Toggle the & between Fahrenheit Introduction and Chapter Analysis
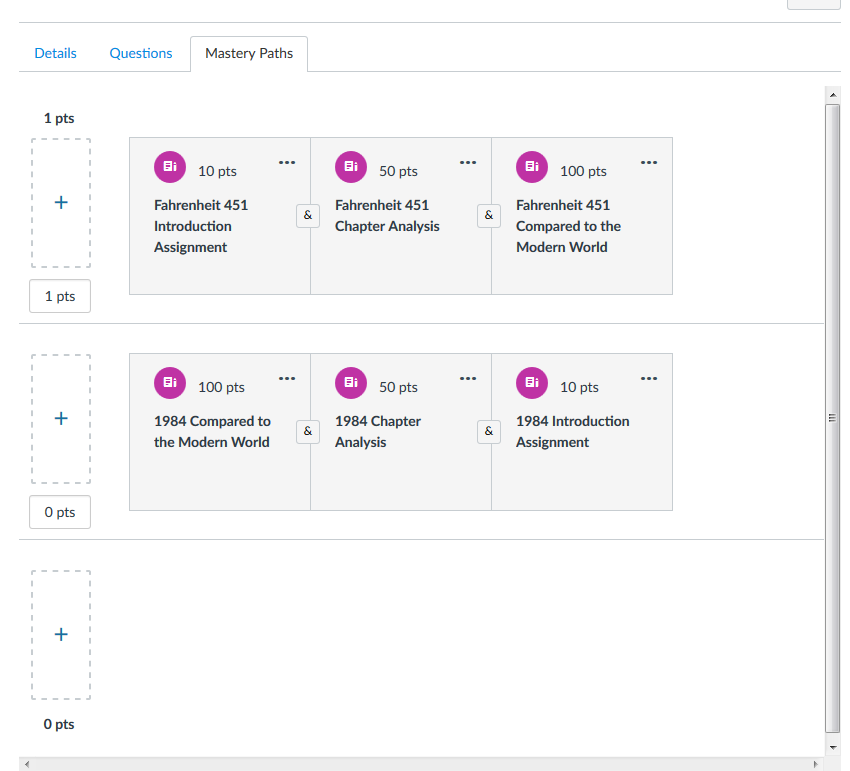This screenshot has height=771, width=850. point(308,216)
